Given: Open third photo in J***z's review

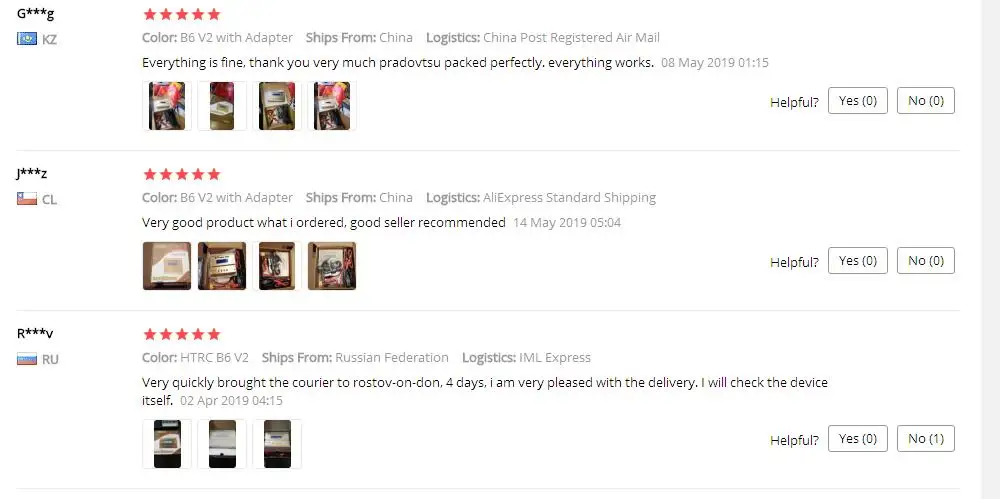Looking at the screenshot, I should [x=277, y=266].
